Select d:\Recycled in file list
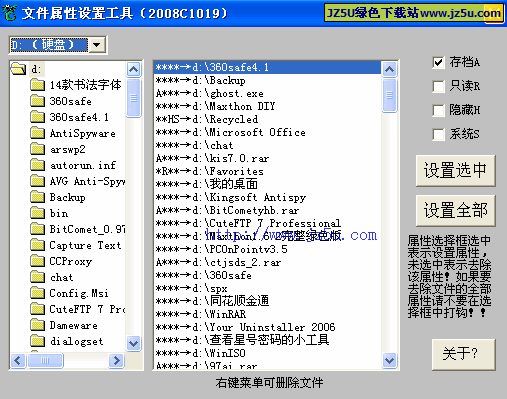 click(x=267, y=119)
